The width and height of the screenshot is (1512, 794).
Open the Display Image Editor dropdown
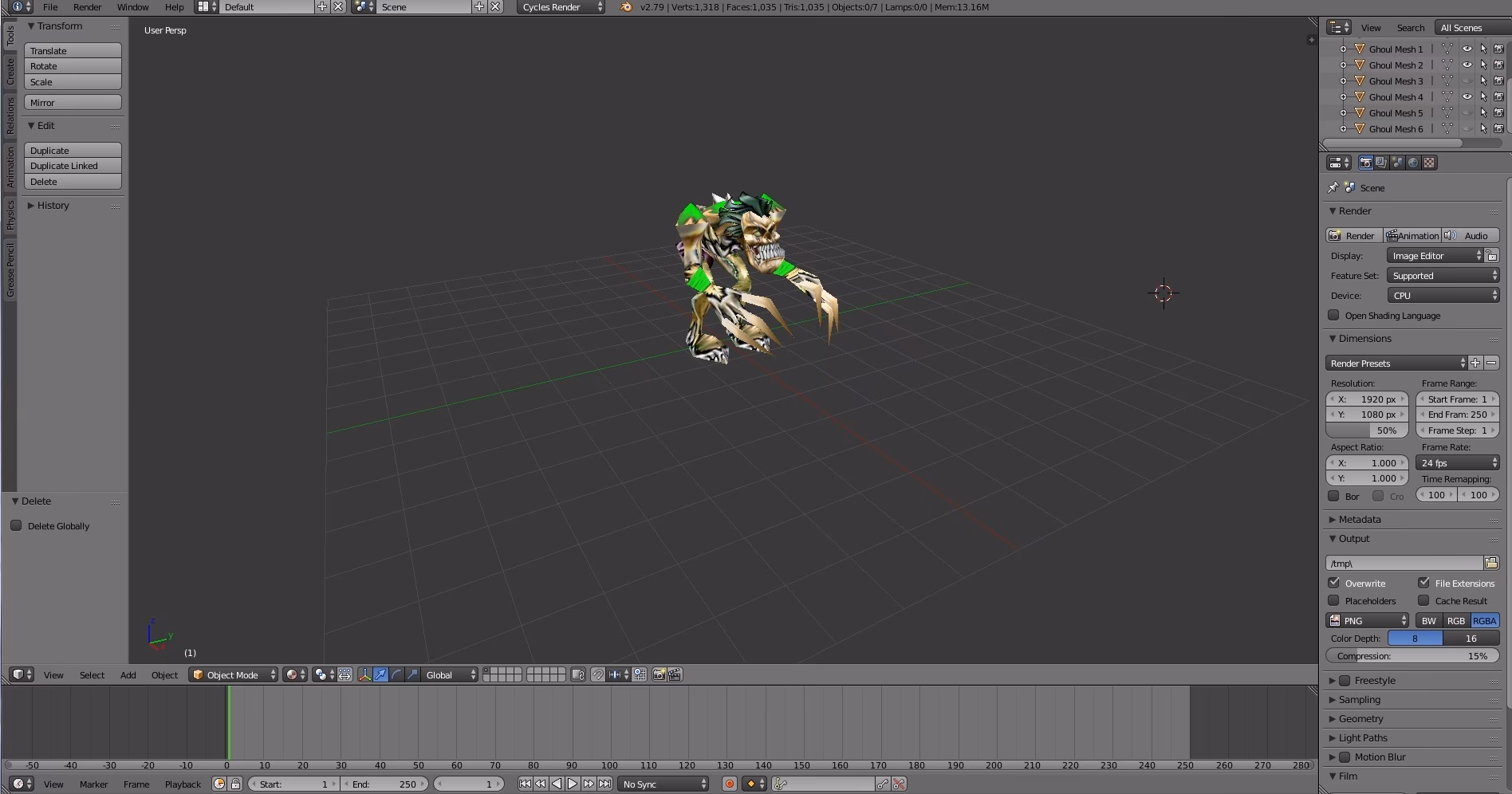(1435, 255)
